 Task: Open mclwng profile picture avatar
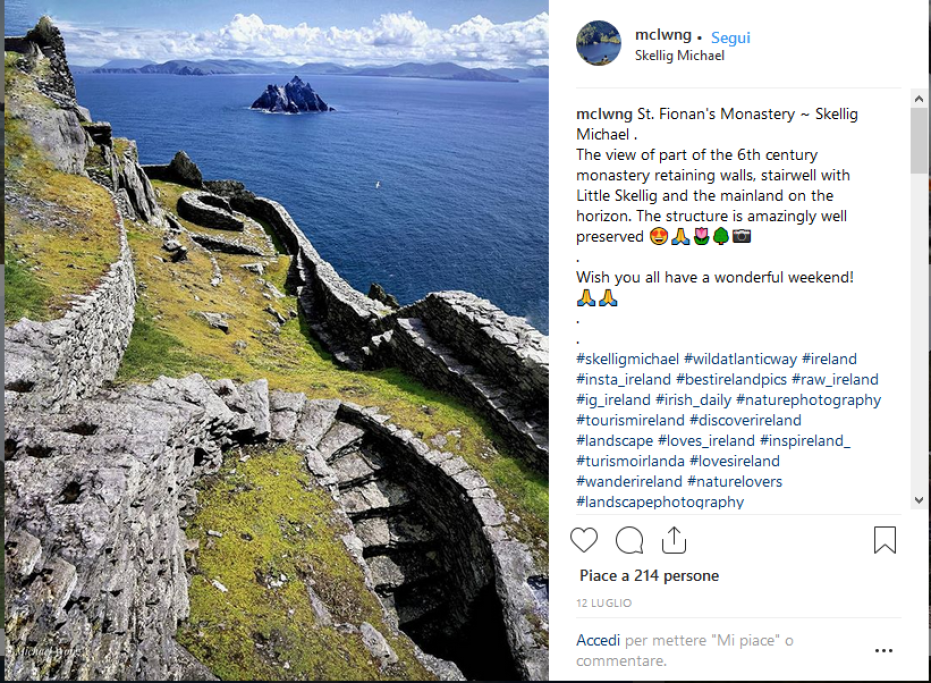pos(598,43)
